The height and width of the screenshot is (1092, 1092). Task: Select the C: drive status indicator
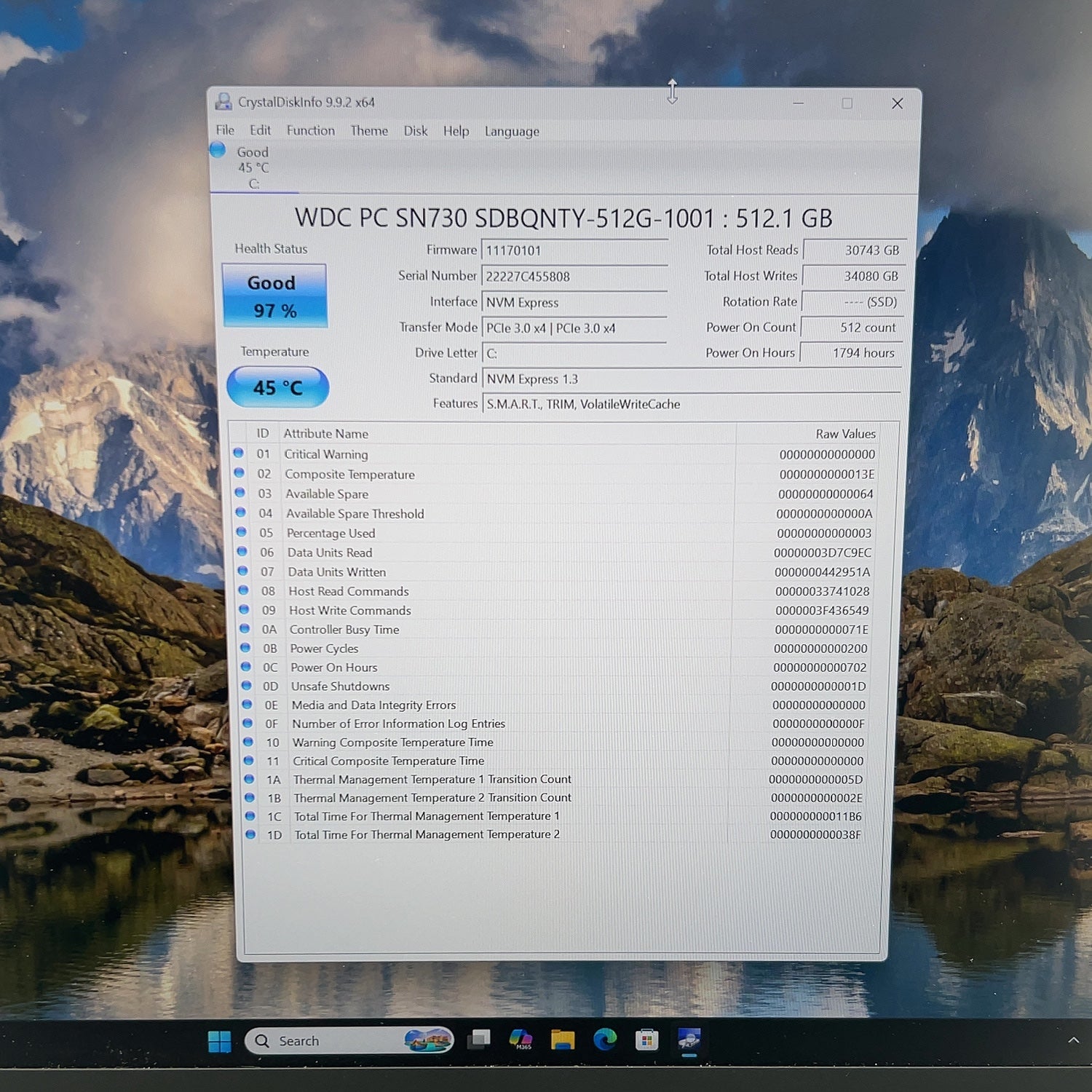(x=242, y=167)
